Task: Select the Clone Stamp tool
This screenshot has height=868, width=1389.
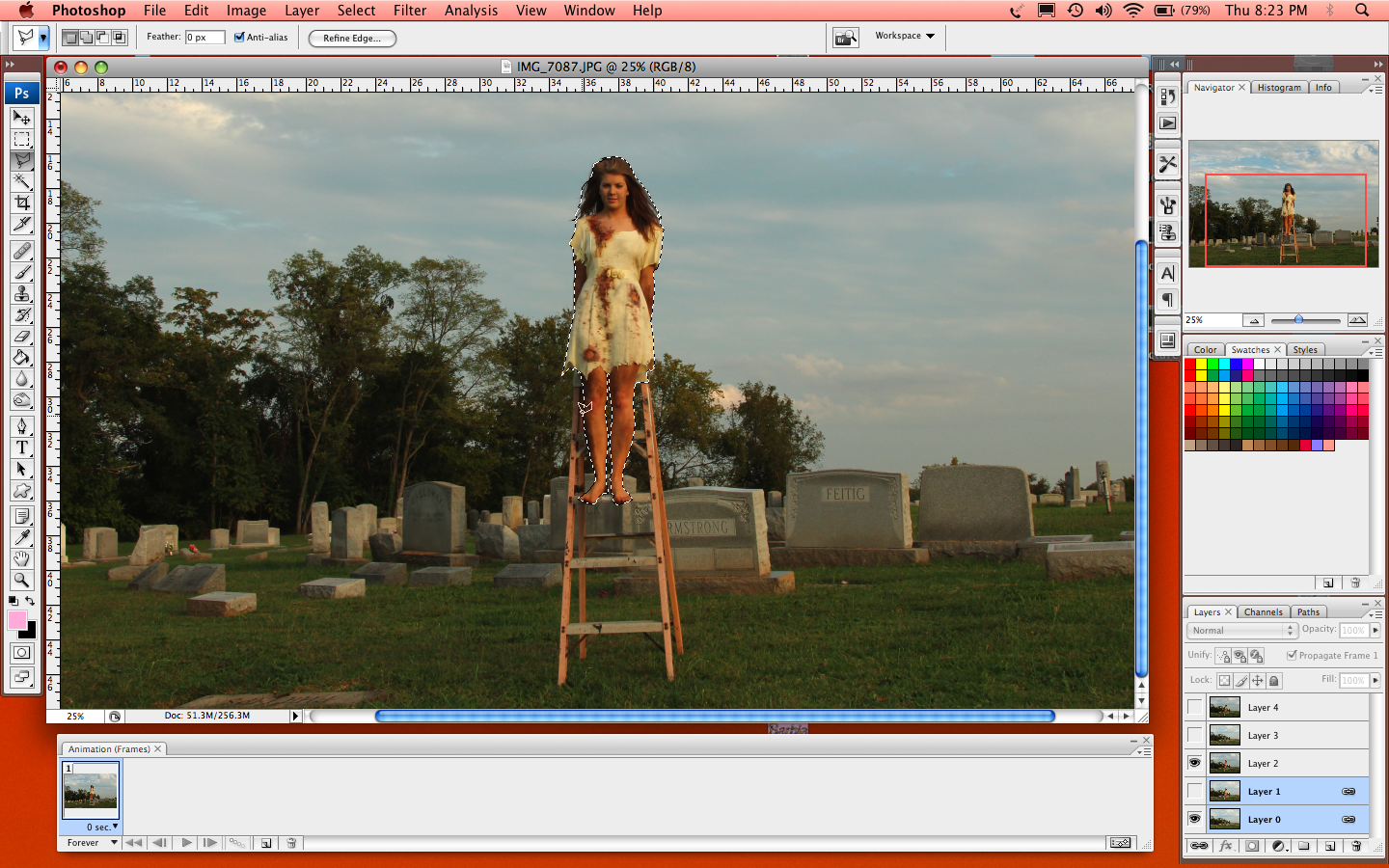Action: pyautogui.click(x=21, y=293)
